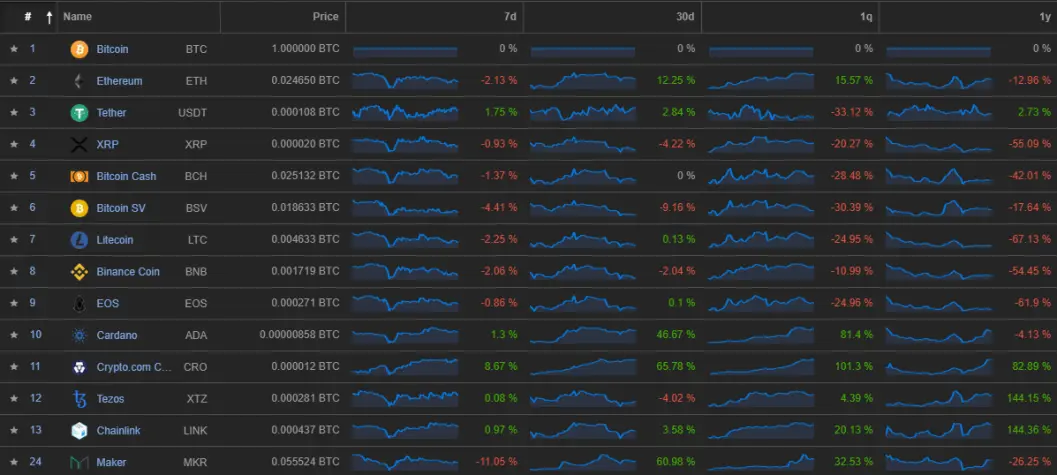This screenshot has height=475, width=1057.
Task: Sort by the 1y column header
Action: [1044, 16]
